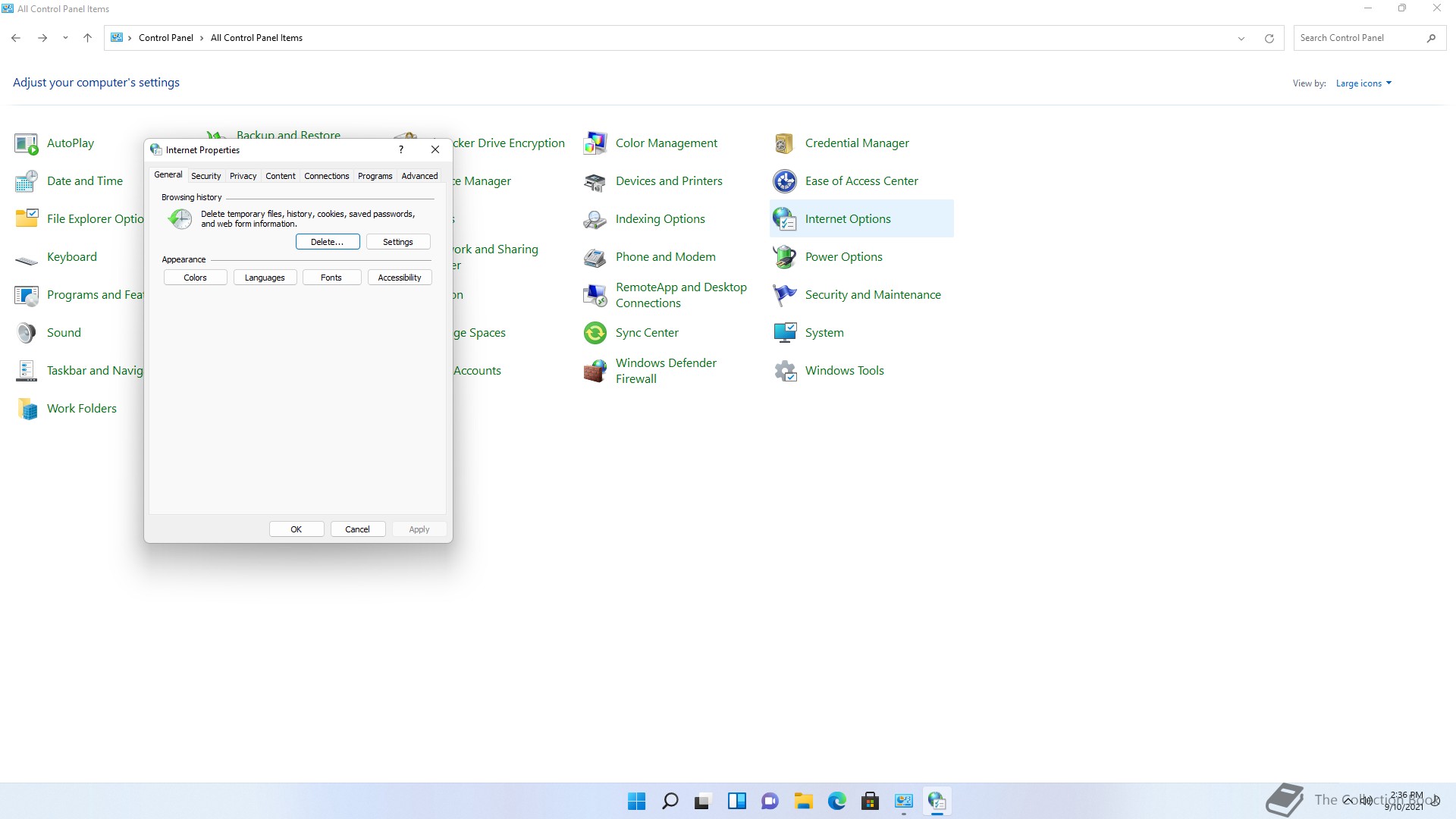Open the System icon
The height and width of the screenshot is (819, 1456).
(784, 333)
